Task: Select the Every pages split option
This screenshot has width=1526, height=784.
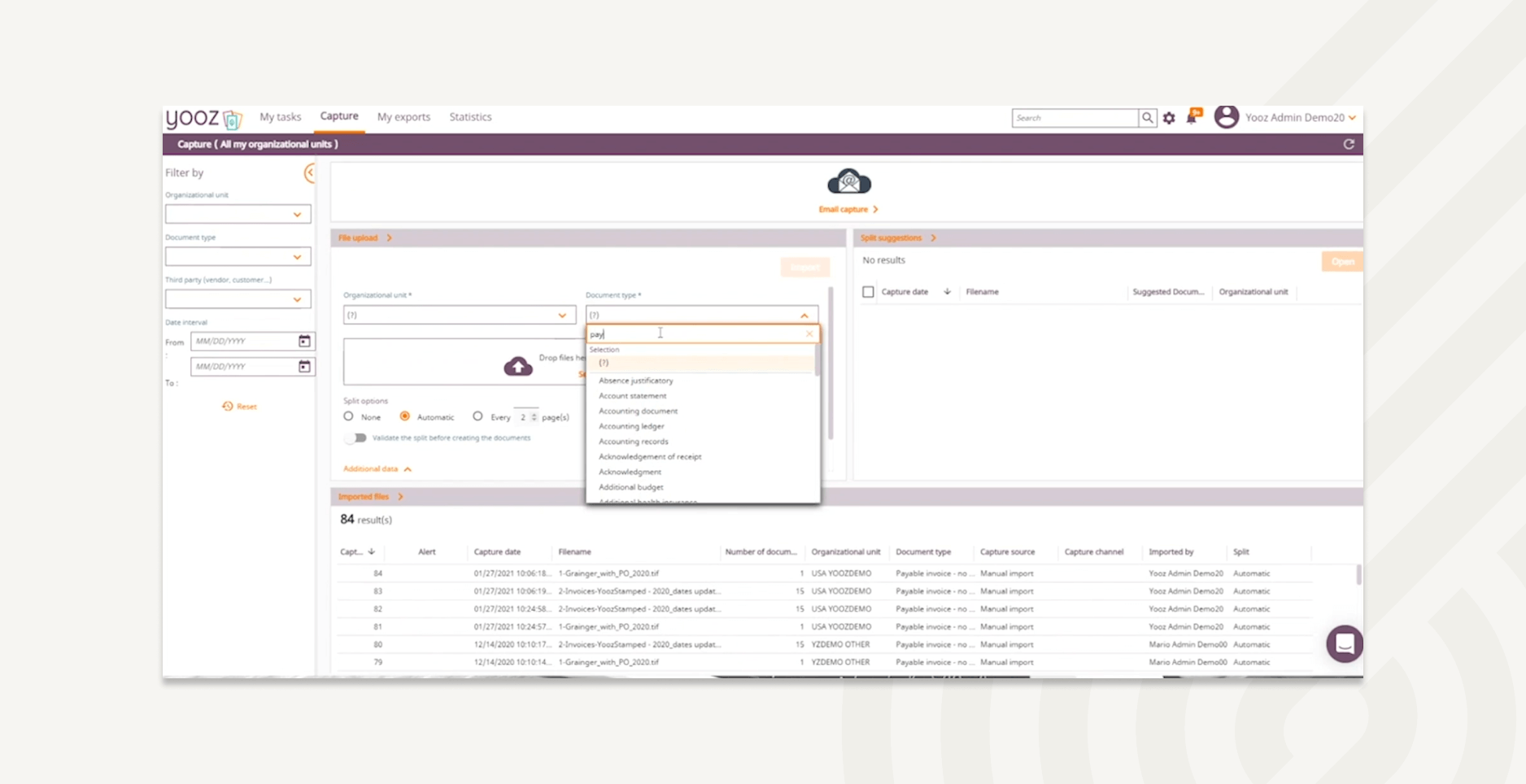Action: 477,416
